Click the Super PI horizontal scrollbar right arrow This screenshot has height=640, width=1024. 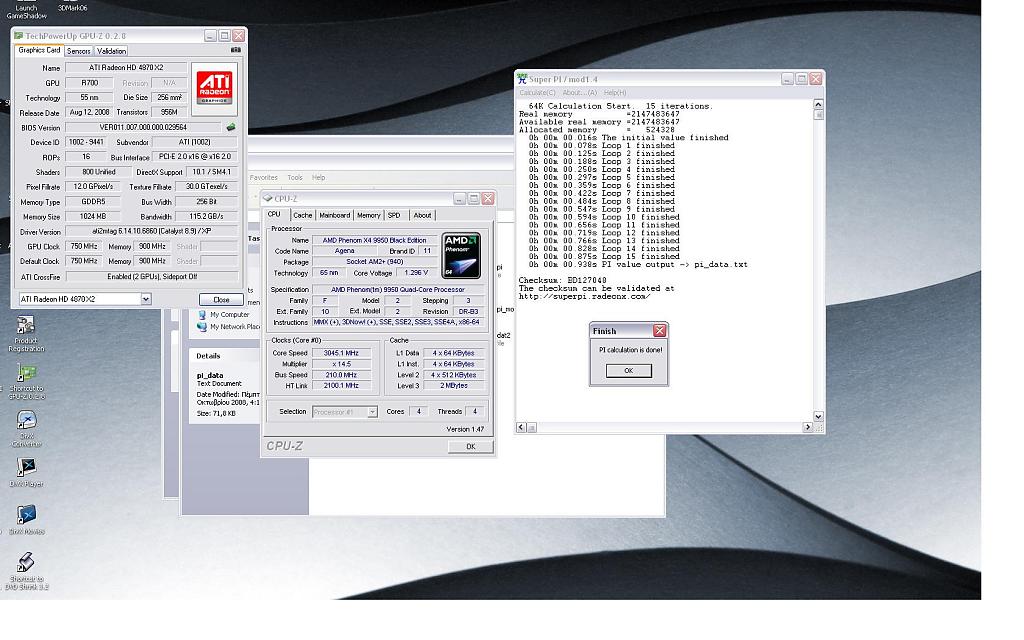tap(807, 427)
